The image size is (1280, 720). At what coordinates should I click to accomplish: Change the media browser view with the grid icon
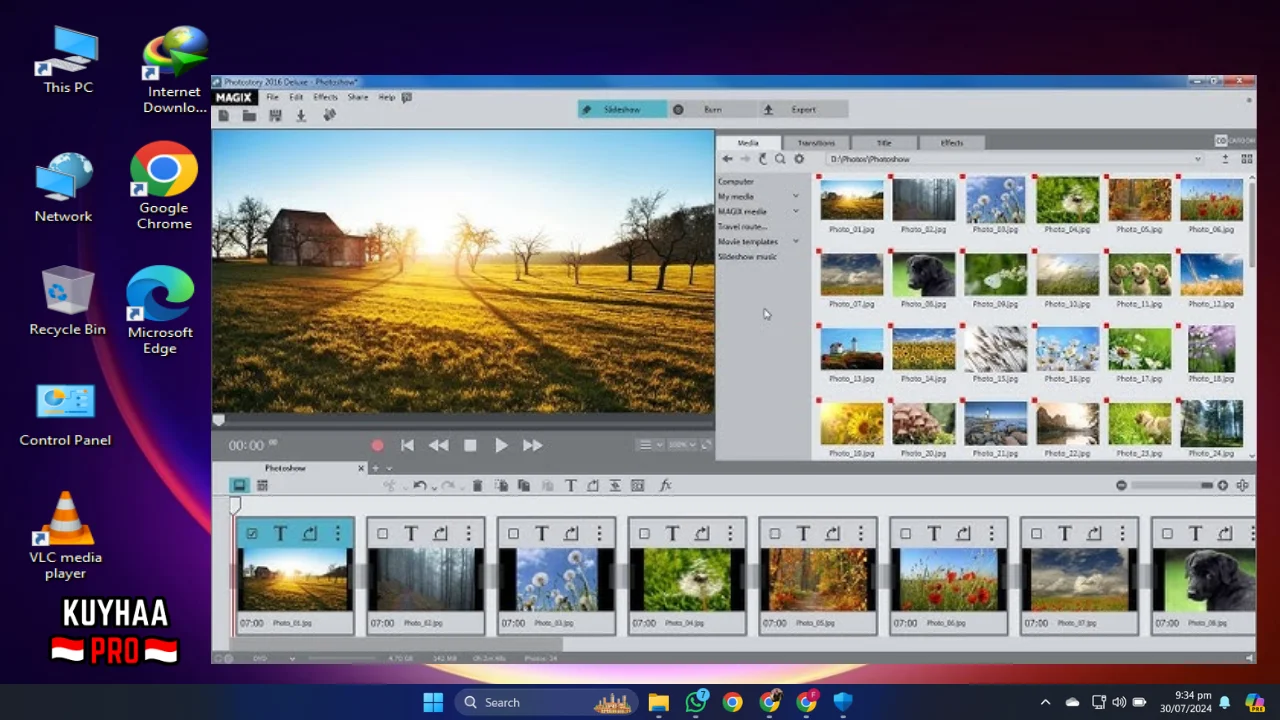(x=1246, y=159)
